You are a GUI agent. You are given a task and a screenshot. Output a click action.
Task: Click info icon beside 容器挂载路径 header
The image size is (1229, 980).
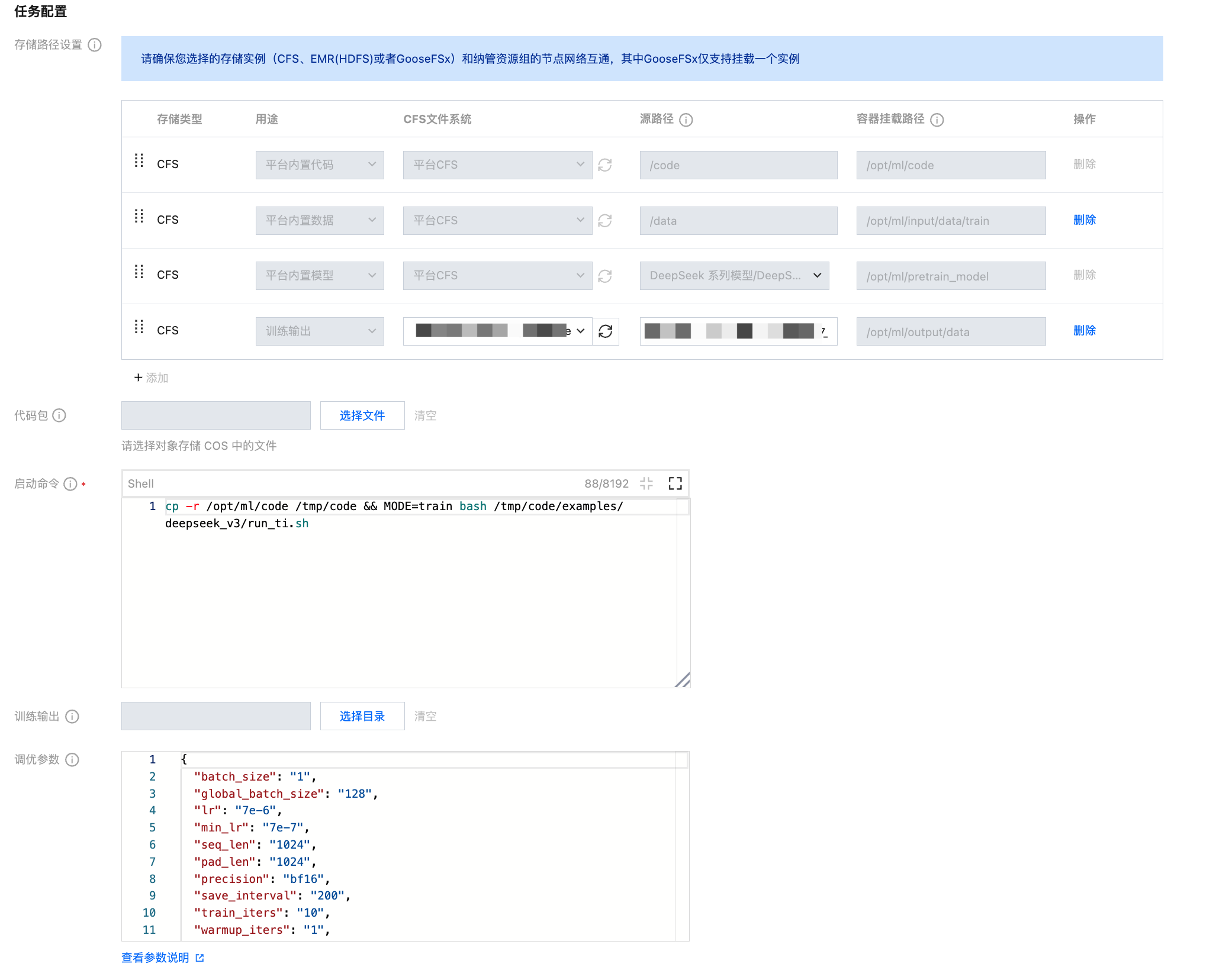point(937,120)
